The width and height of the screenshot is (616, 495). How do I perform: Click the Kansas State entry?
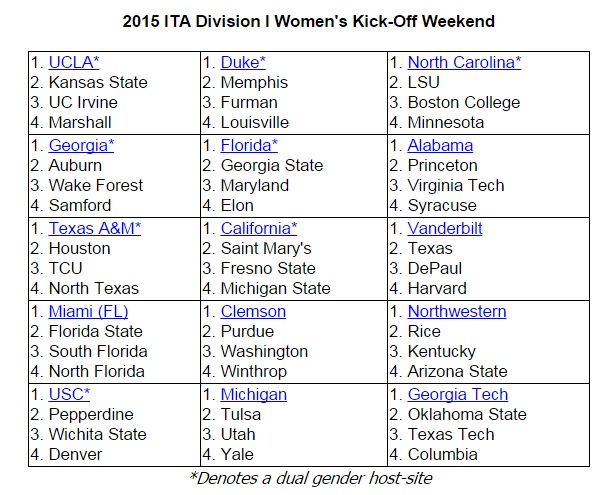(x=97, y=83)
